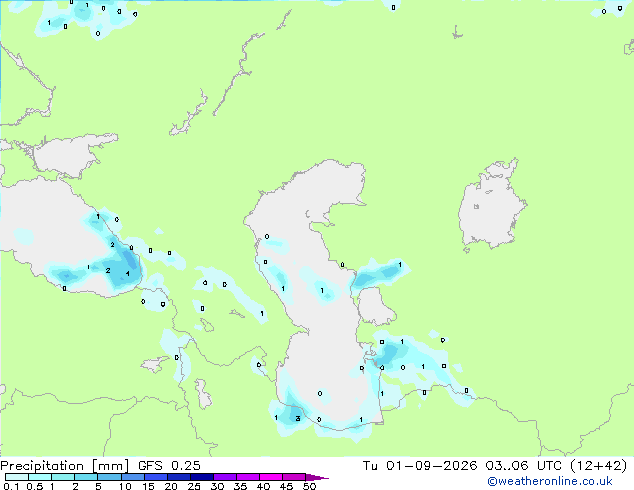Select the 40–45 mm magenta legend swatch
The image size is (634, 490).
click(x=271, y=477)
